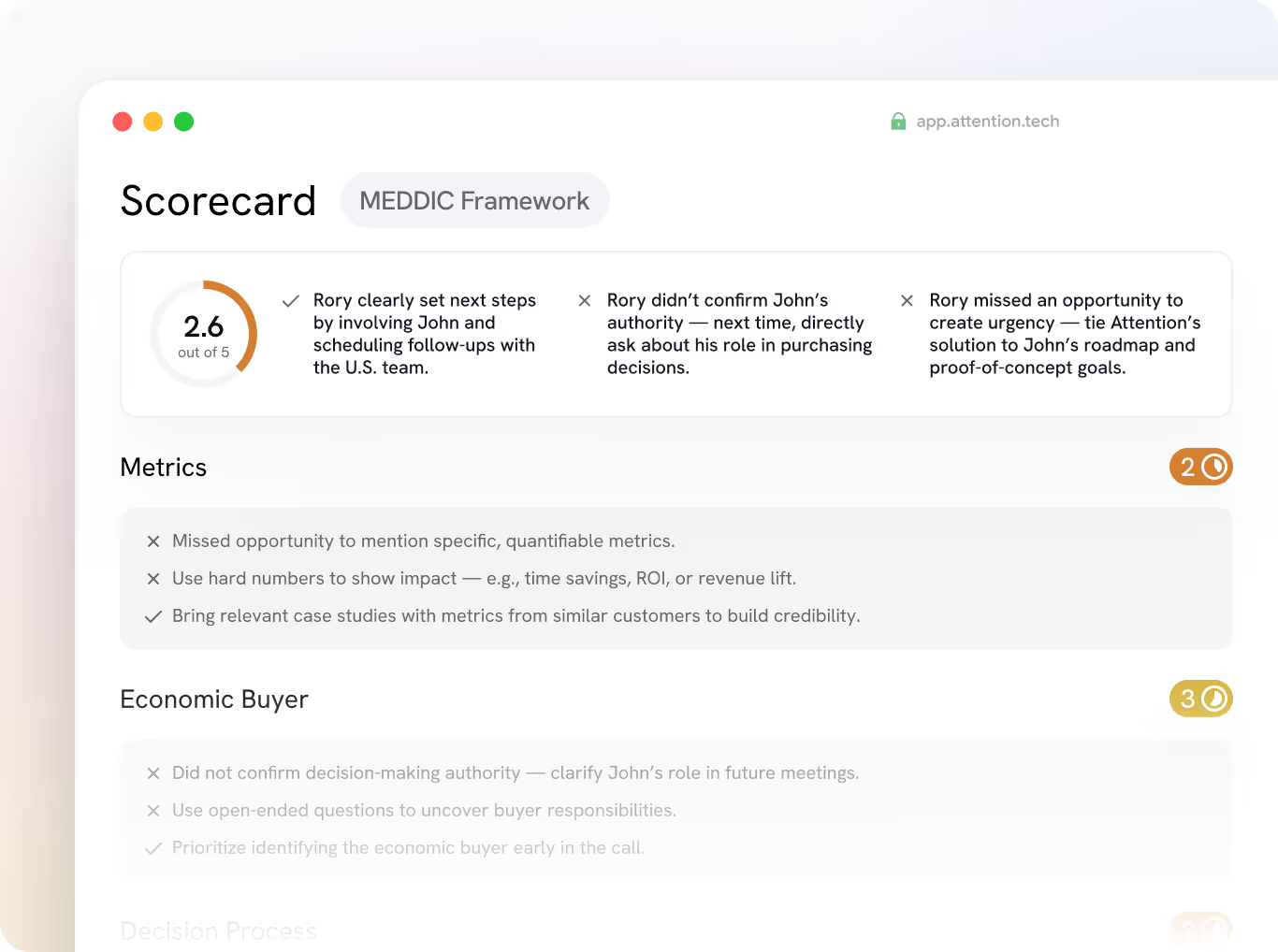
Task: Click the checkmark icon next to "Rory clearly set next steps"
Action: pyautogui.click(x=291, y=301)
